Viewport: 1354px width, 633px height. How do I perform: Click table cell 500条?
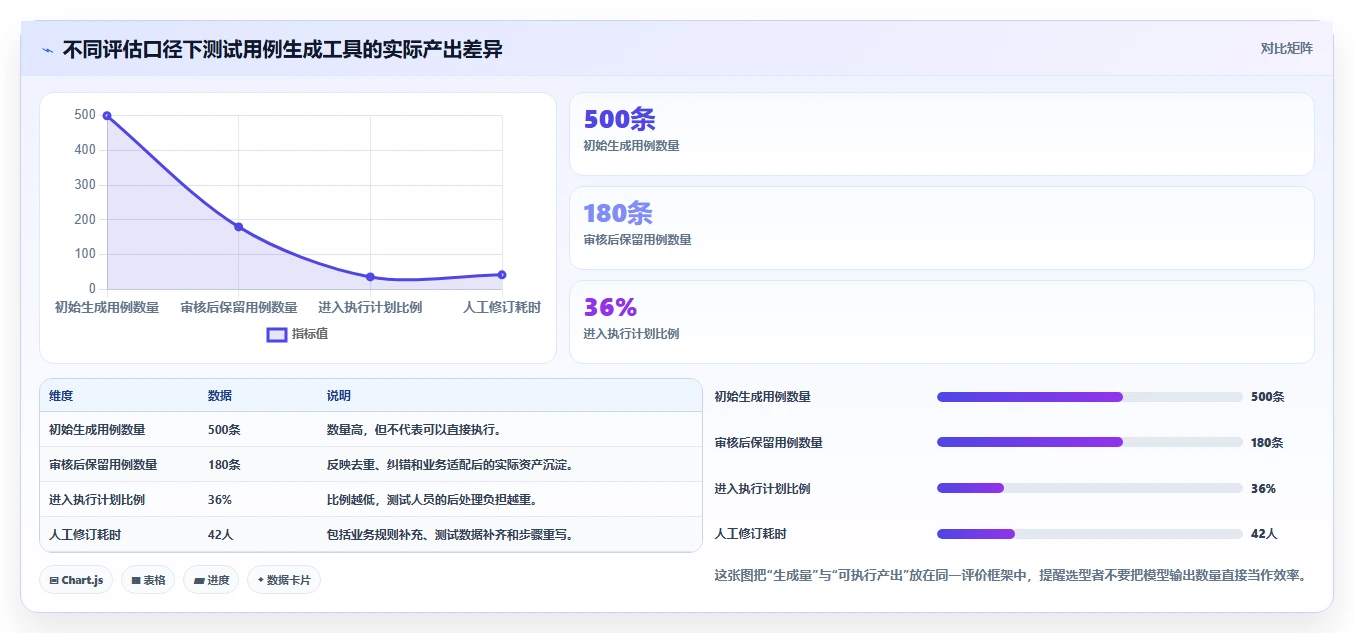tap(224, 430)
